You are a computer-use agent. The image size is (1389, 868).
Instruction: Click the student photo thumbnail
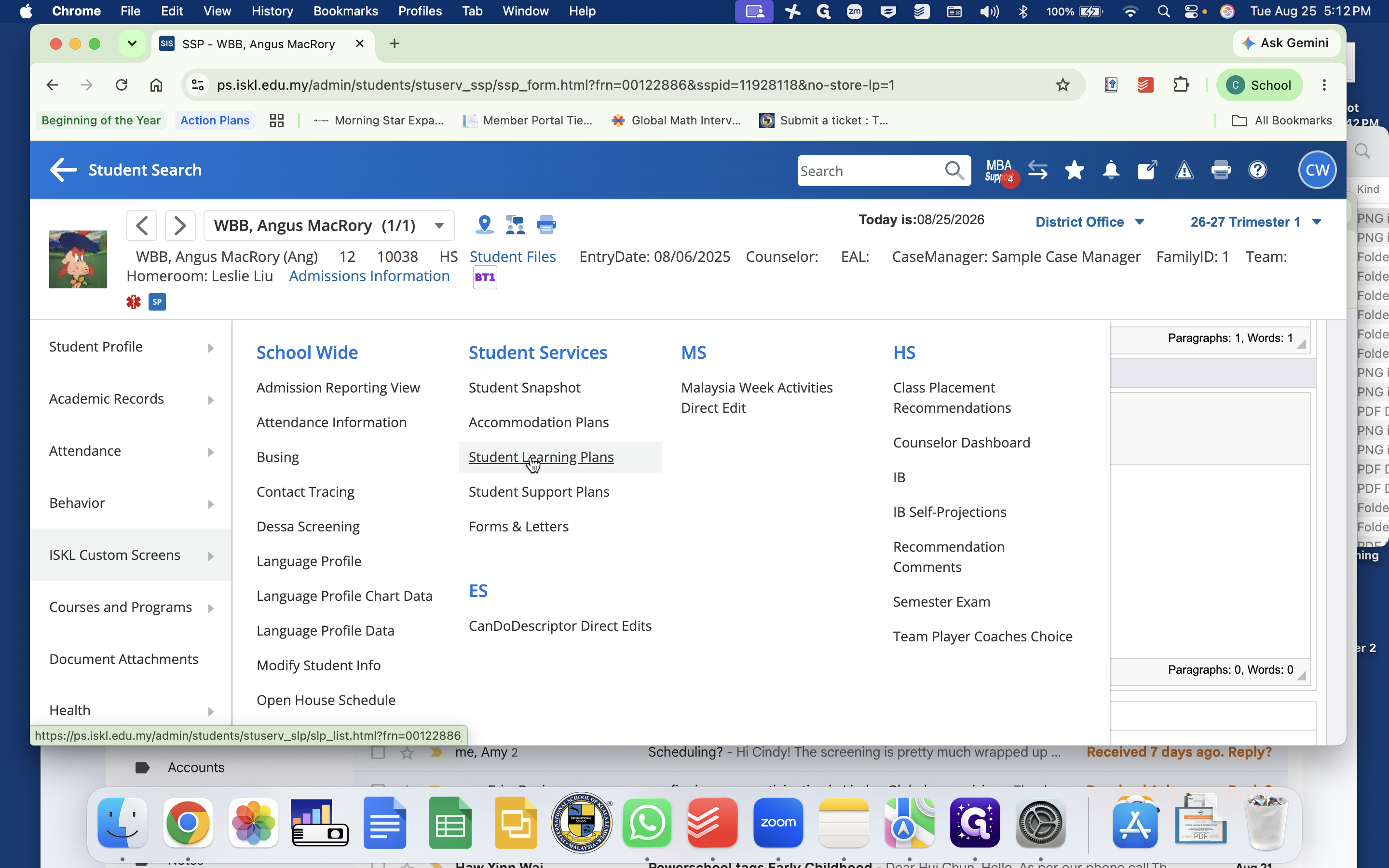[78, 259]
